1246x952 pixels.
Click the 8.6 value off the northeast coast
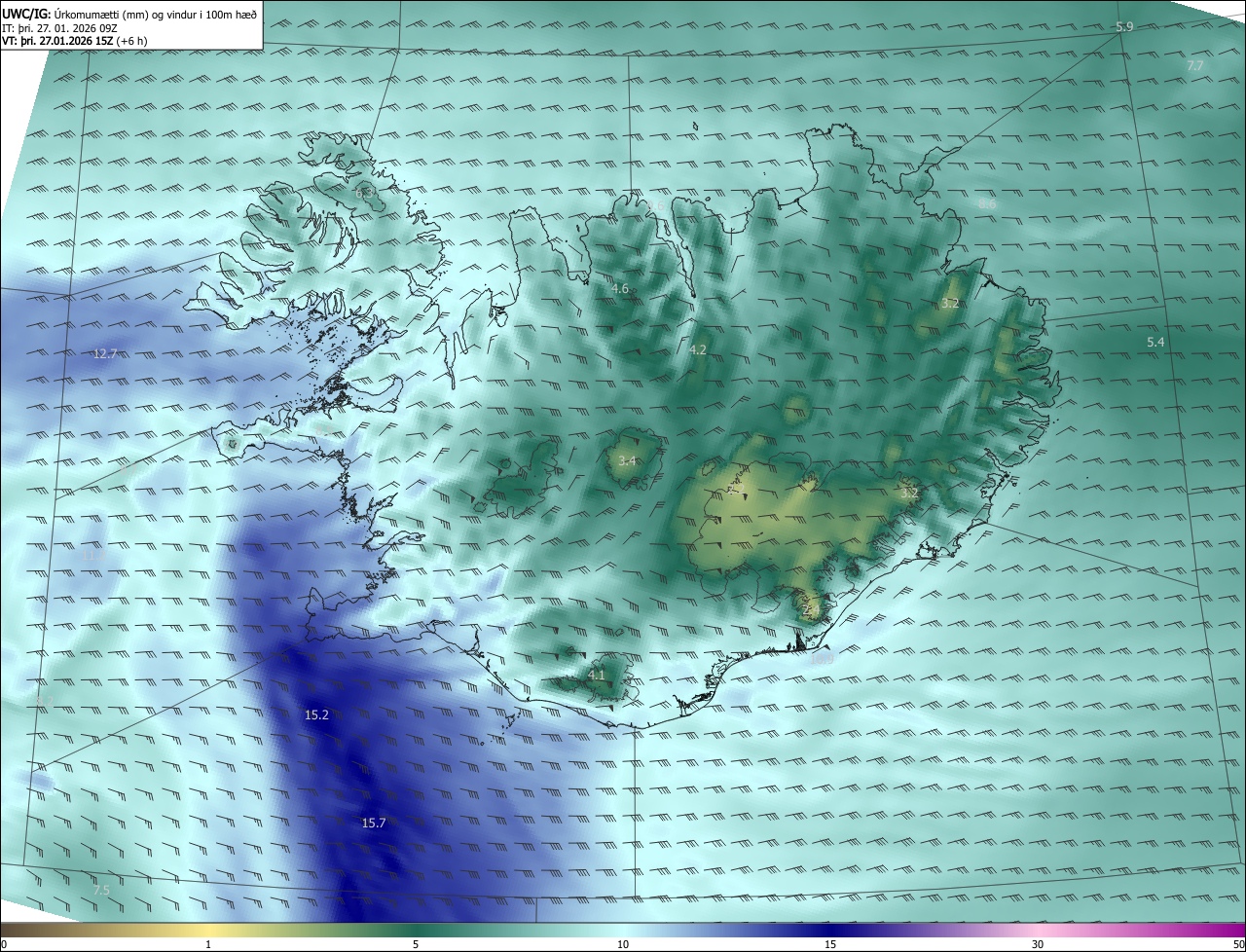click(987, 203)
